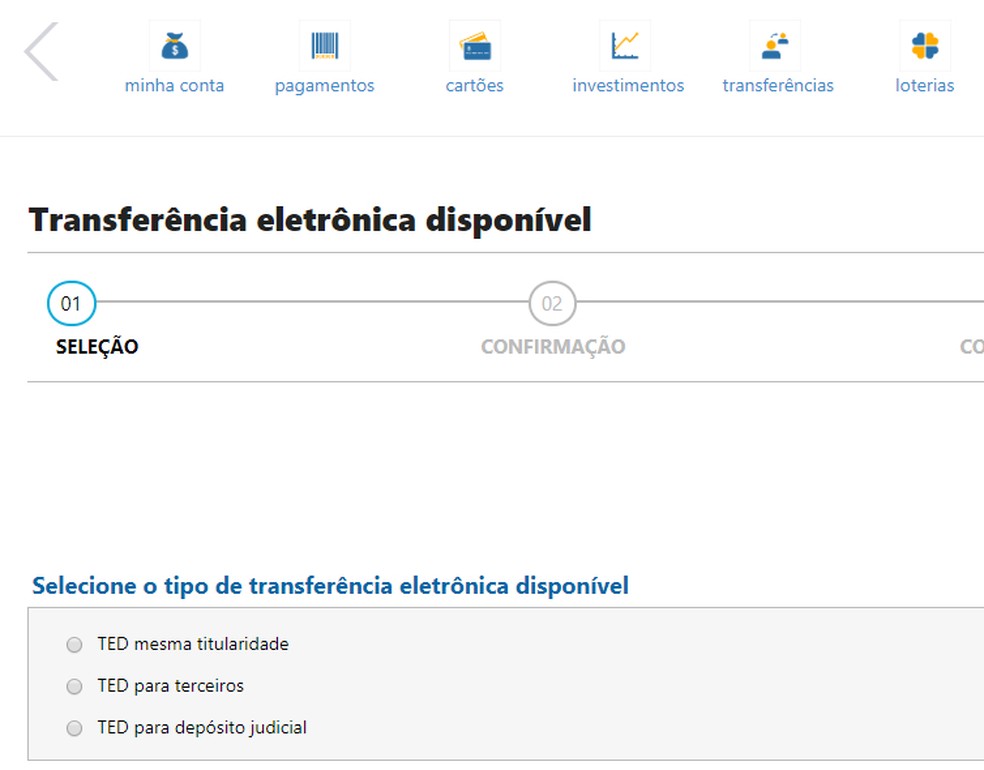This screenshot has height=770, width=984.
Task: Open the pagamentos menu item
Action: pos(324,85)
